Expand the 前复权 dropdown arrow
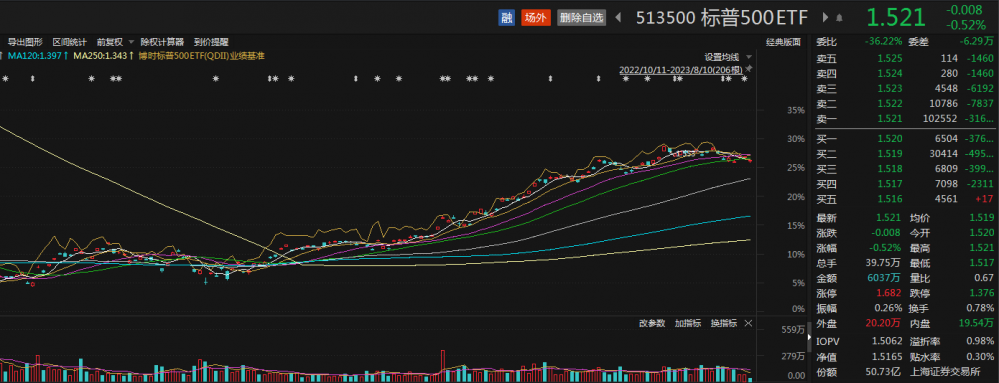Viewport: 999px width, 383px height. tap(131, 42)
